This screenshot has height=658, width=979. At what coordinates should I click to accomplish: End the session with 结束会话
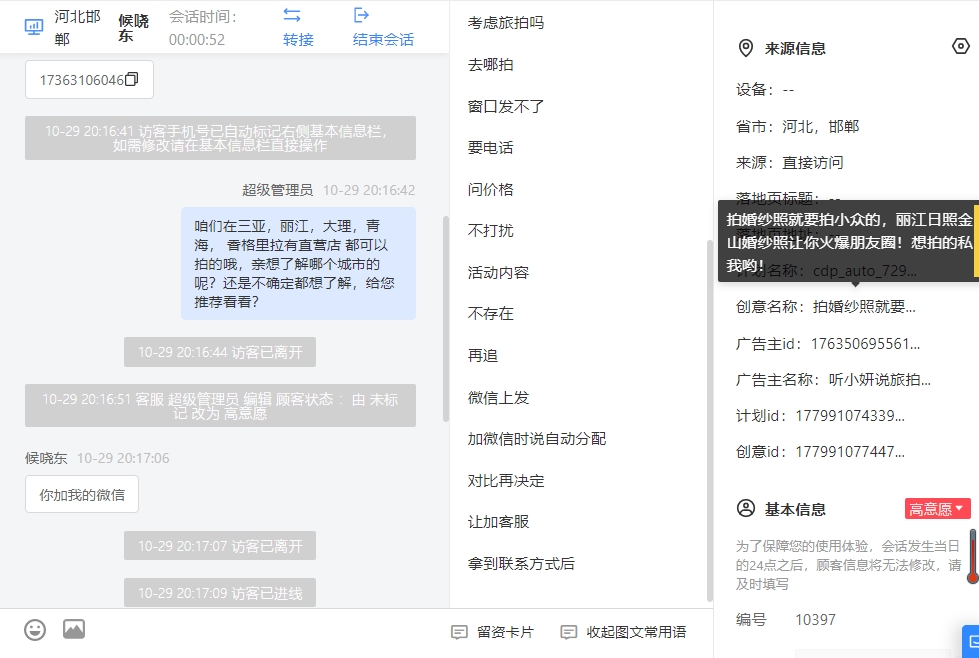pyautogui.click(x=383, y=27)
